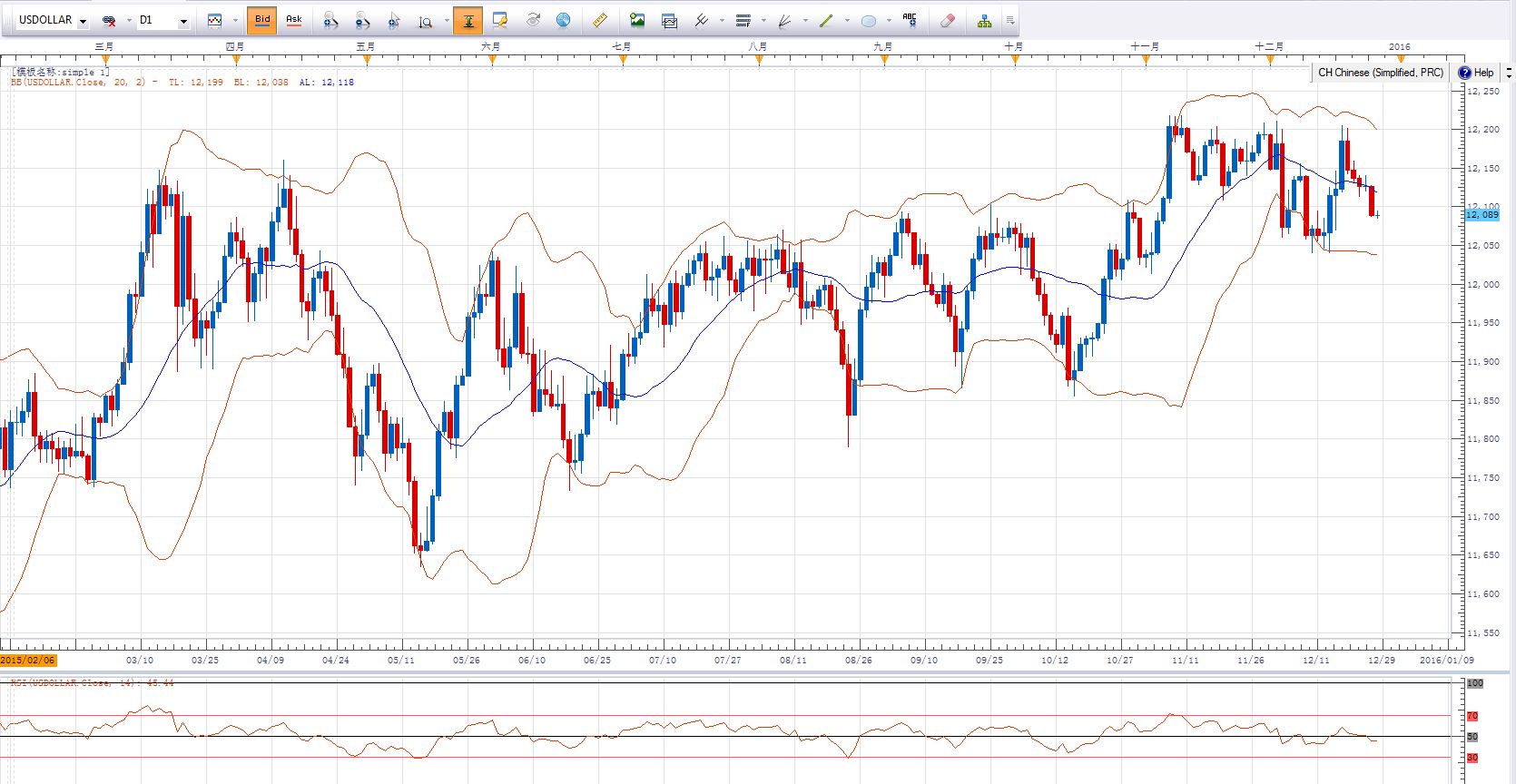This screenshot has width=1516, height=784.
Task: Click the zoom out icon
Action: pos(362,20)
